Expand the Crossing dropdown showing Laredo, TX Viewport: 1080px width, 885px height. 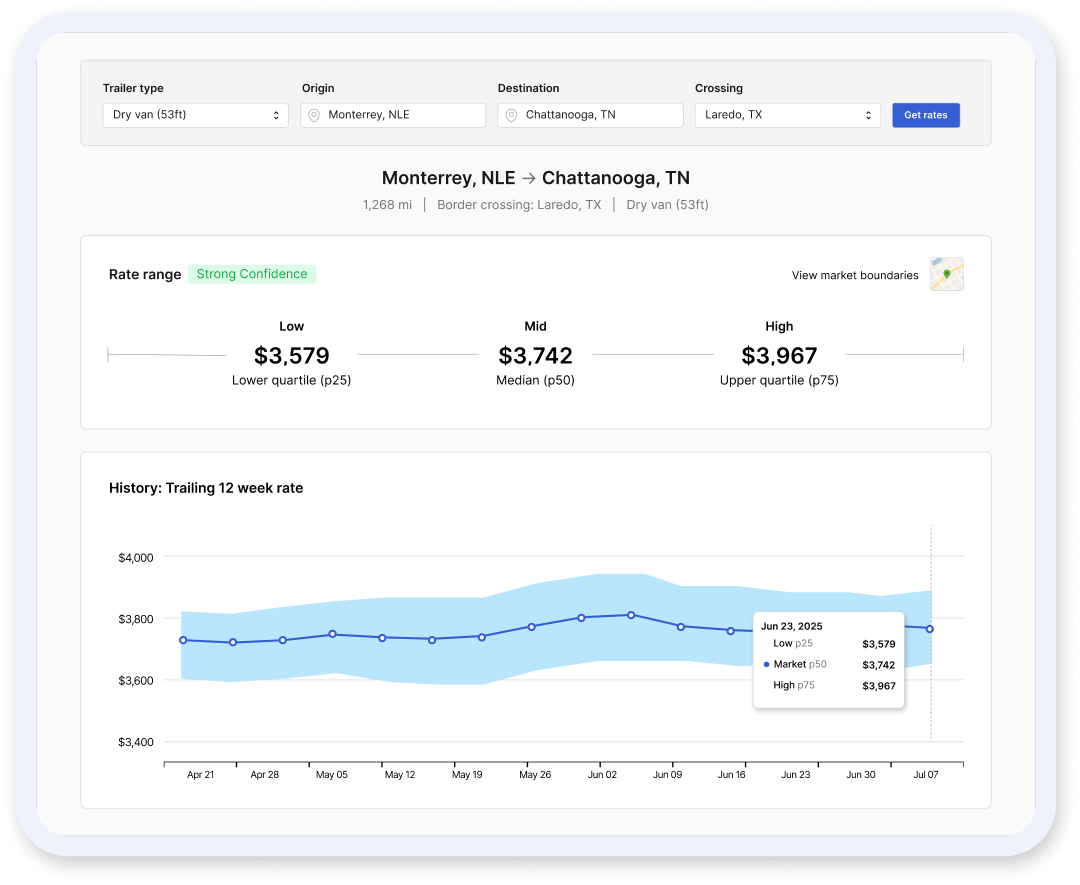(787, 115)
